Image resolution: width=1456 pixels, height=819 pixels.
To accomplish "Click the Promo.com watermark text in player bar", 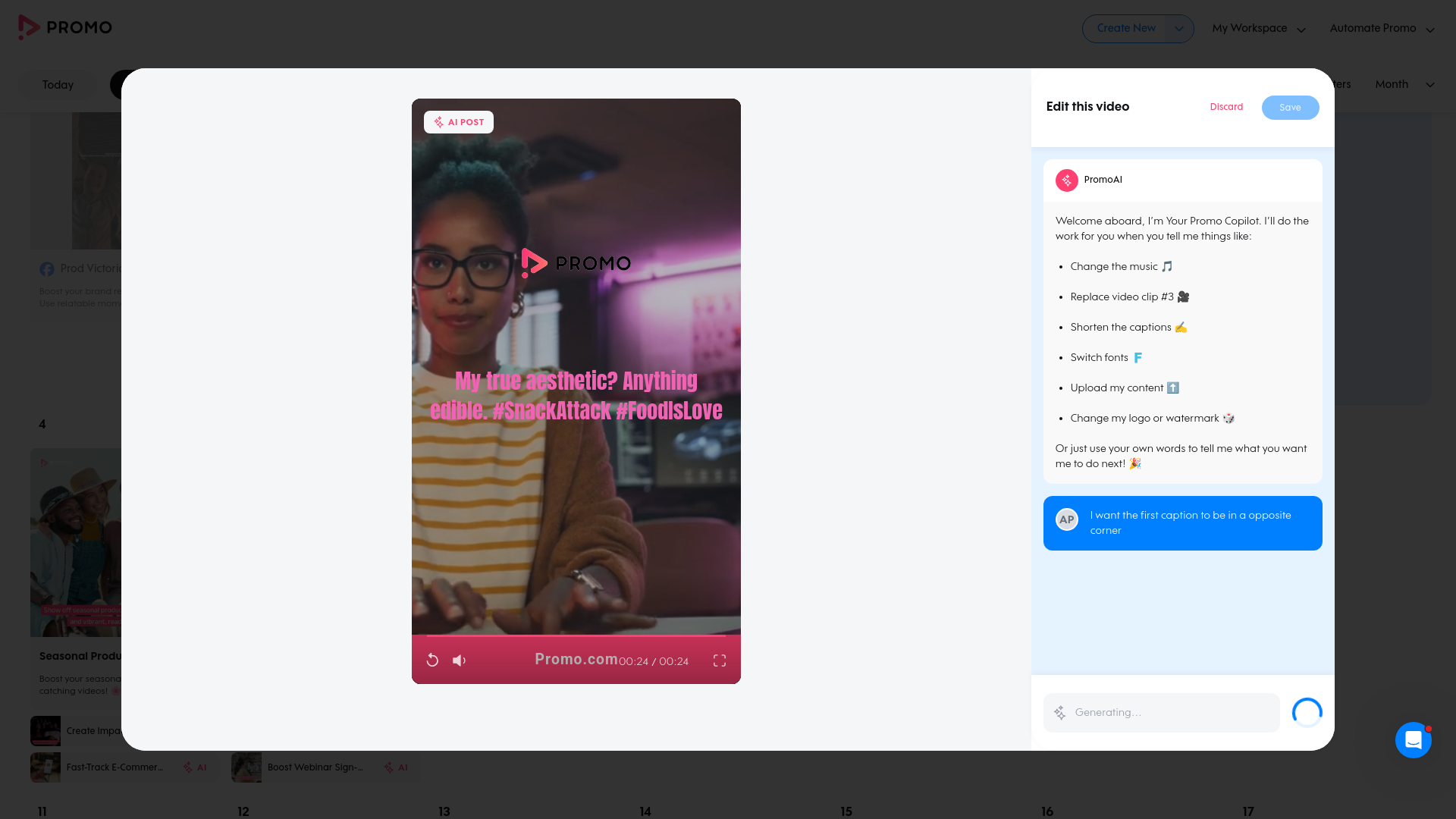I will (576, 659).
